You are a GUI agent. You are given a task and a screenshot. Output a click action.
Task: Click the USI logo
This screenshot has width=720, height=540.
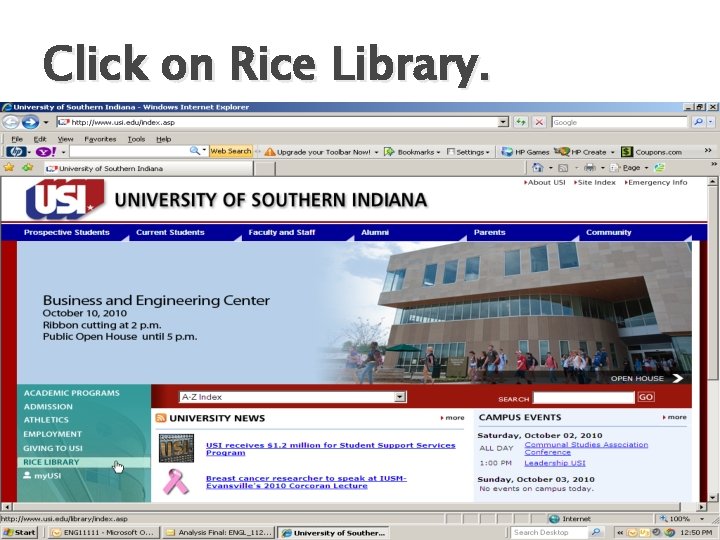(65, 199)
